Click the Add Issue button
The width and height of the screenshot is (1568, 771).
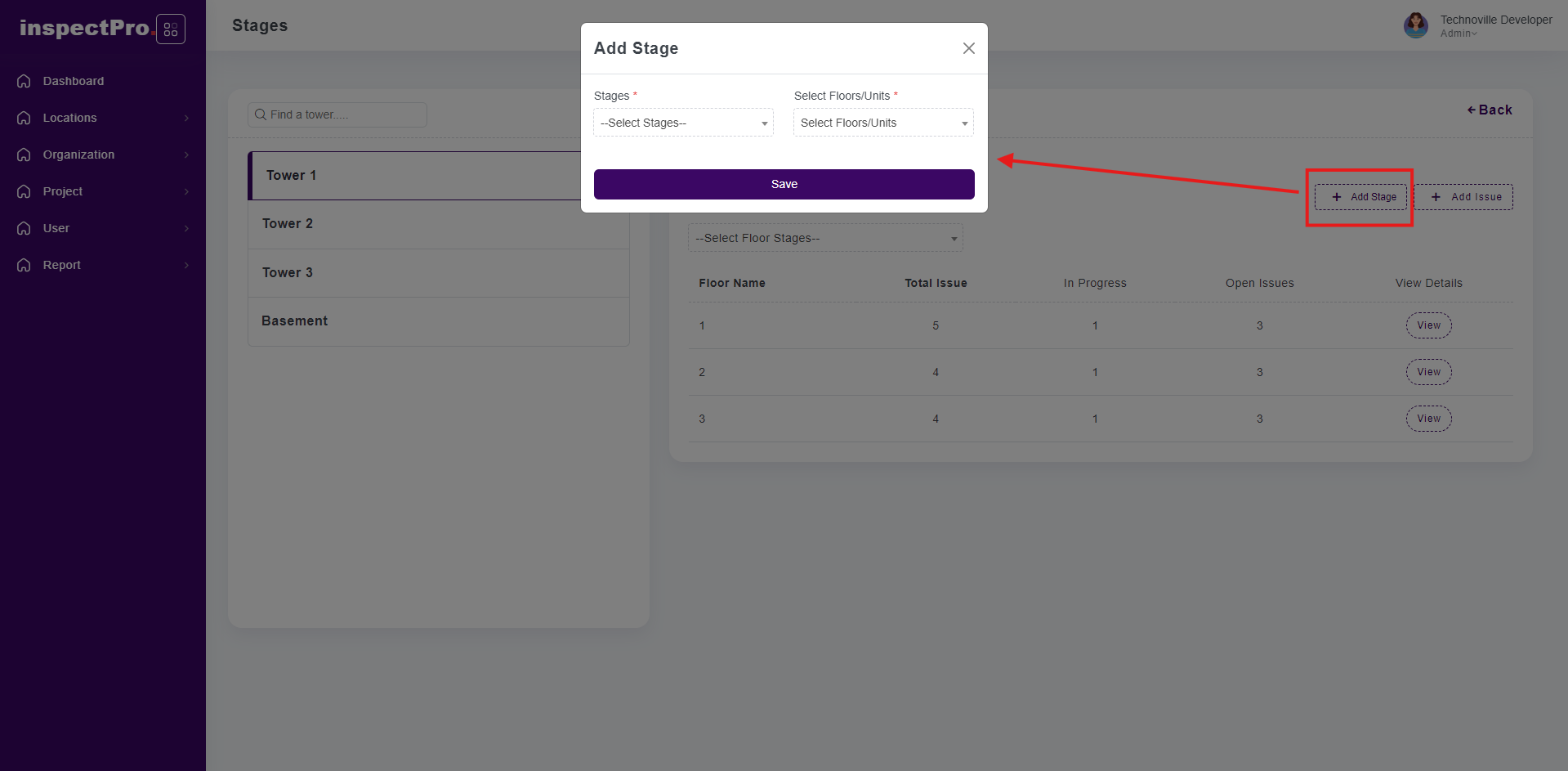1463,197
